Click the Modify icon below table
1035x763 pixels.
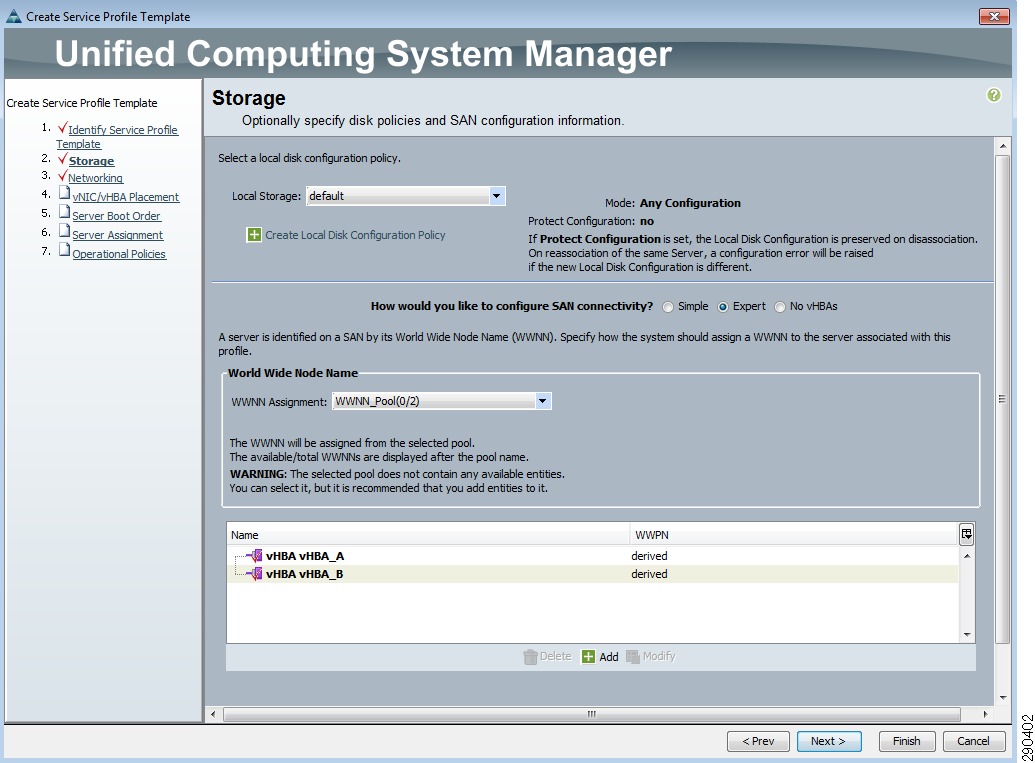click(632, 657)
